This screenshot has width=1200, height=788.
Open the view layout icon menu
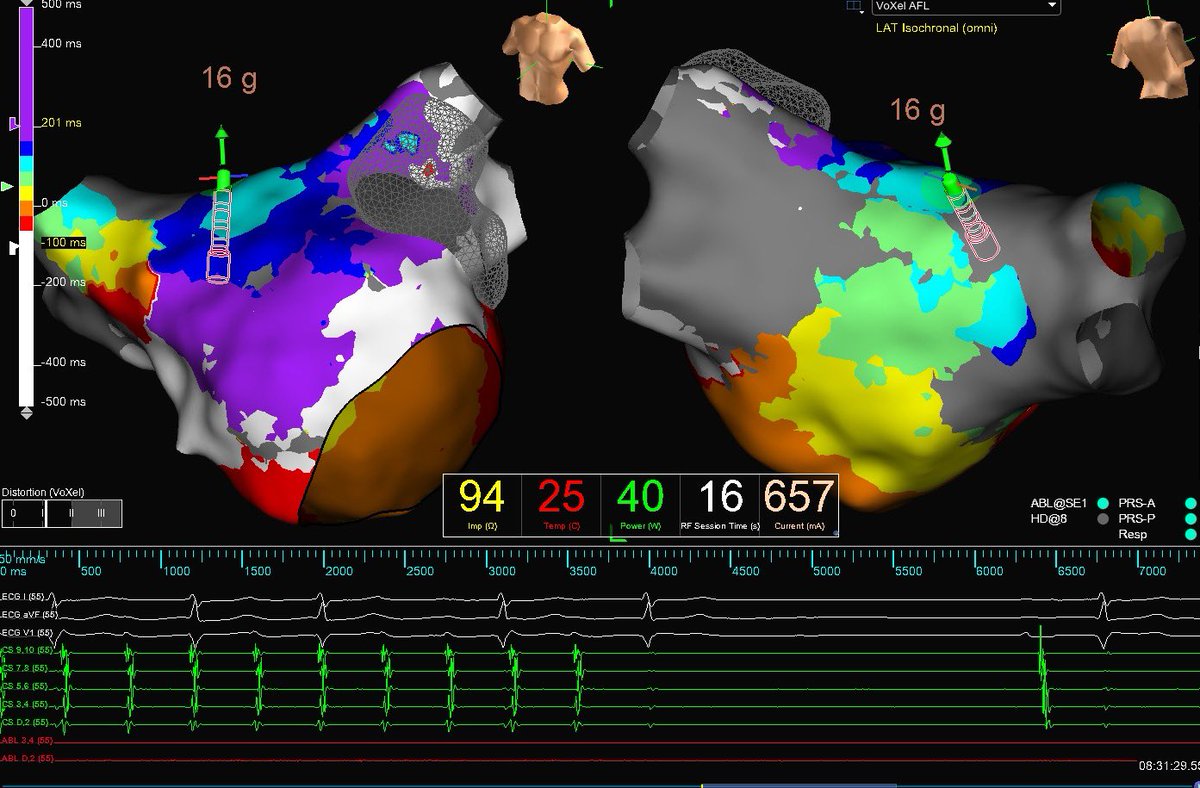854,6
